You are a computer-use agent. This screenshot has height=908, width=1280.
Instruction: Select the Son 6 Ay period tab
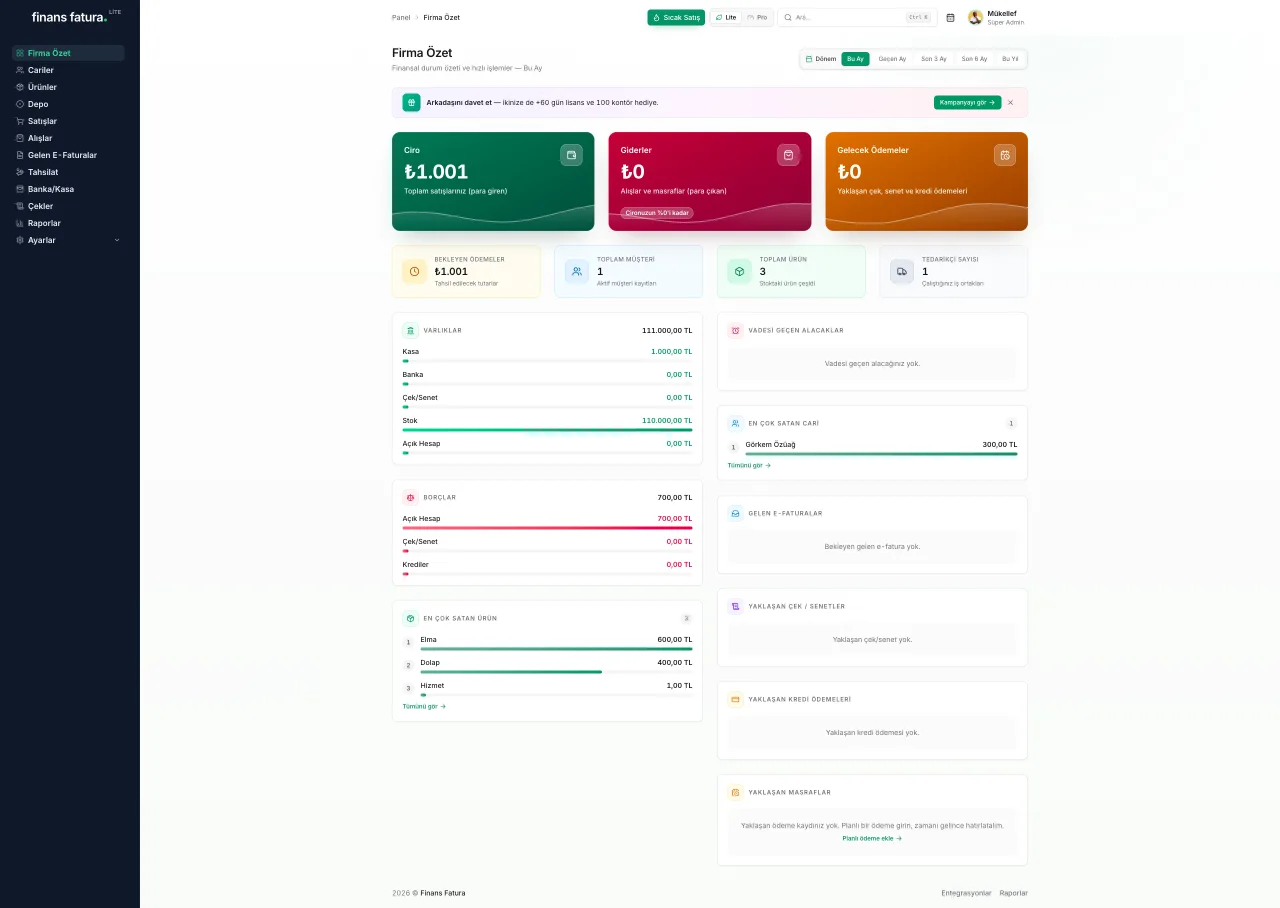pos(974,59)
